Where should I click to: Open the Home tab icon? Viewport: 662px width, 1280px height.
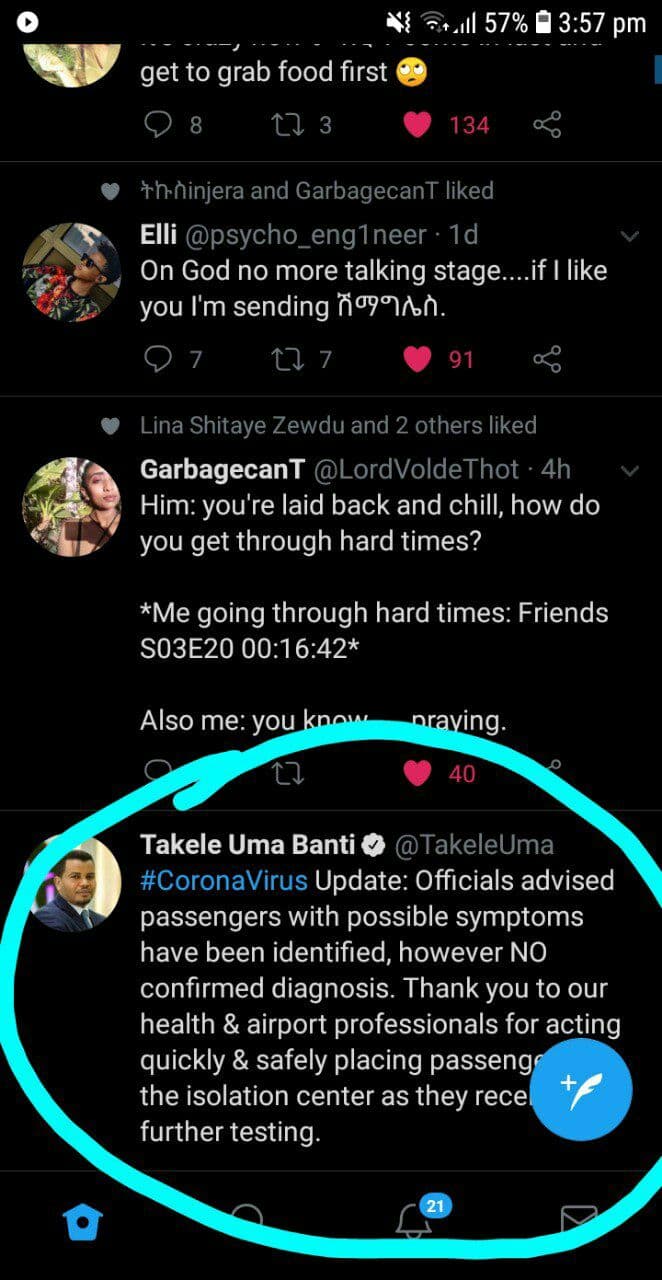point(82,1219)
